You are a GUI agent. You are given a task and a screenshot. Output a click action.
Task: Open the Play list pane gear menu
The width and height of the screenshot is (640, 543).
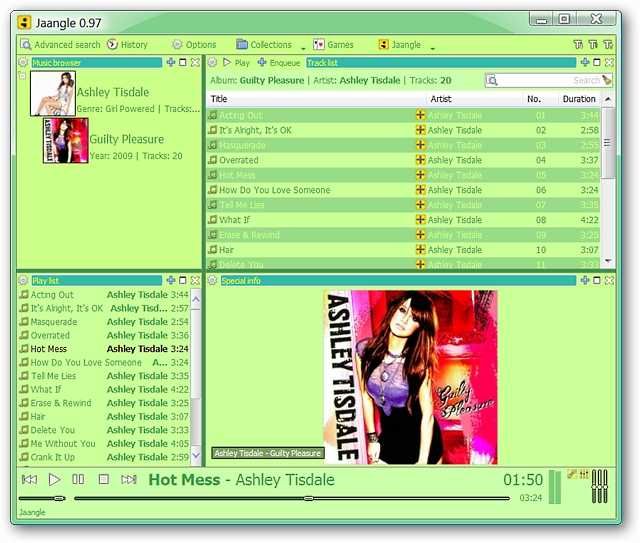coord(23,280)
